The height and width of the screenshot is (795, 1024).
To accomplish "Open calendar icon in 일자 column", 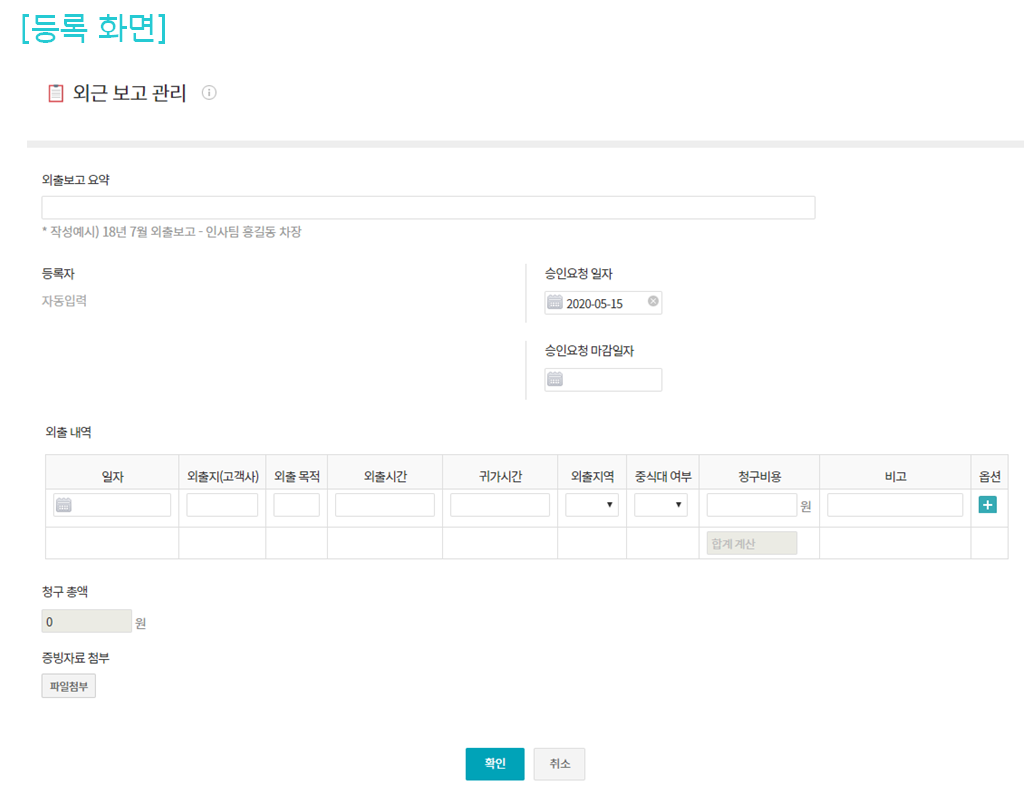I will tap(64, 505).
